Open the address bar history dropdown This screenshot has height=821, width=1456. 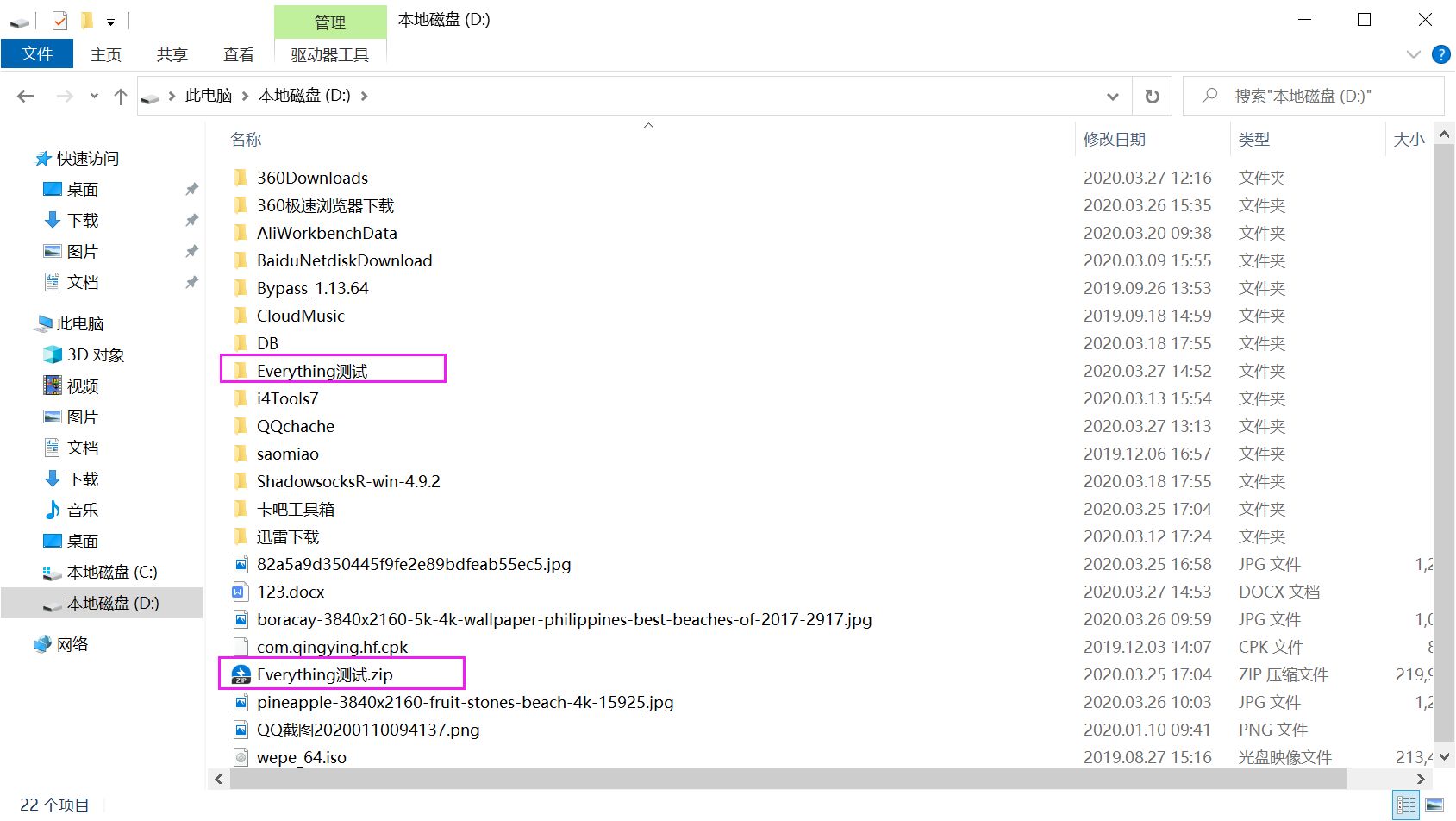coord(1113,97)
